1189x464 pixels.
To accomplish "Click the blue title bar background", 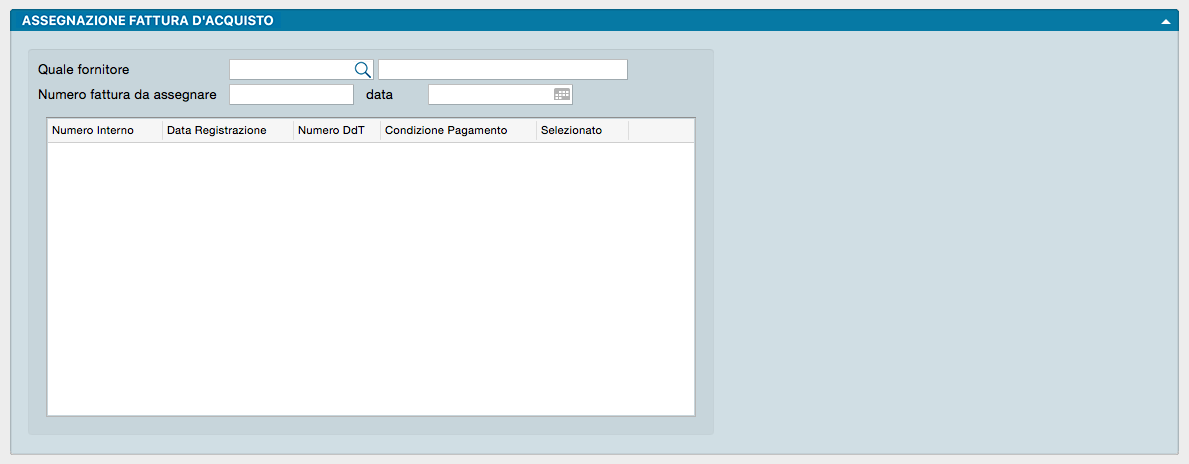I will click(x=700, y=20).
